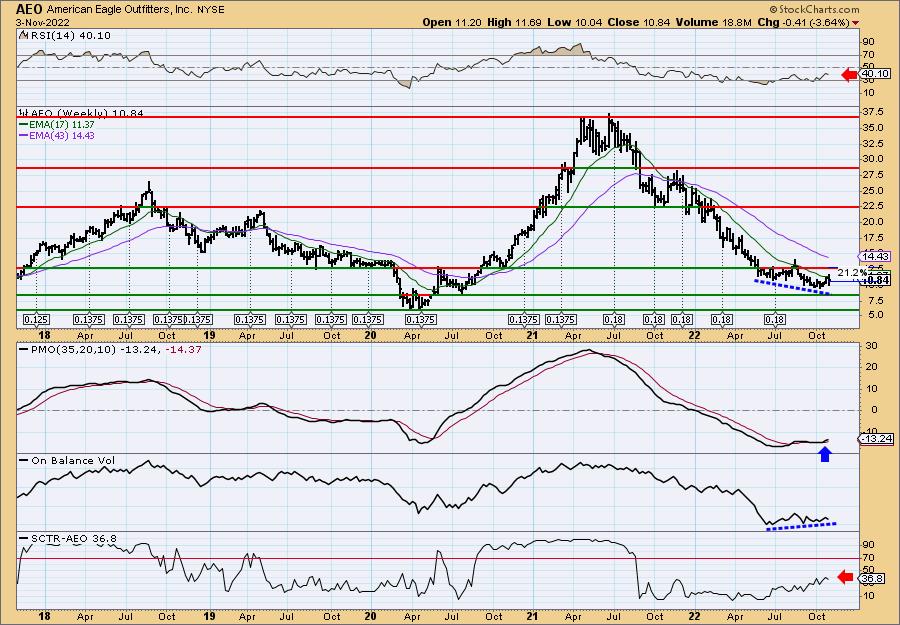The image size is (900, 625).
Task: Click the 0.125 dividend label
Action: [36, 319]
